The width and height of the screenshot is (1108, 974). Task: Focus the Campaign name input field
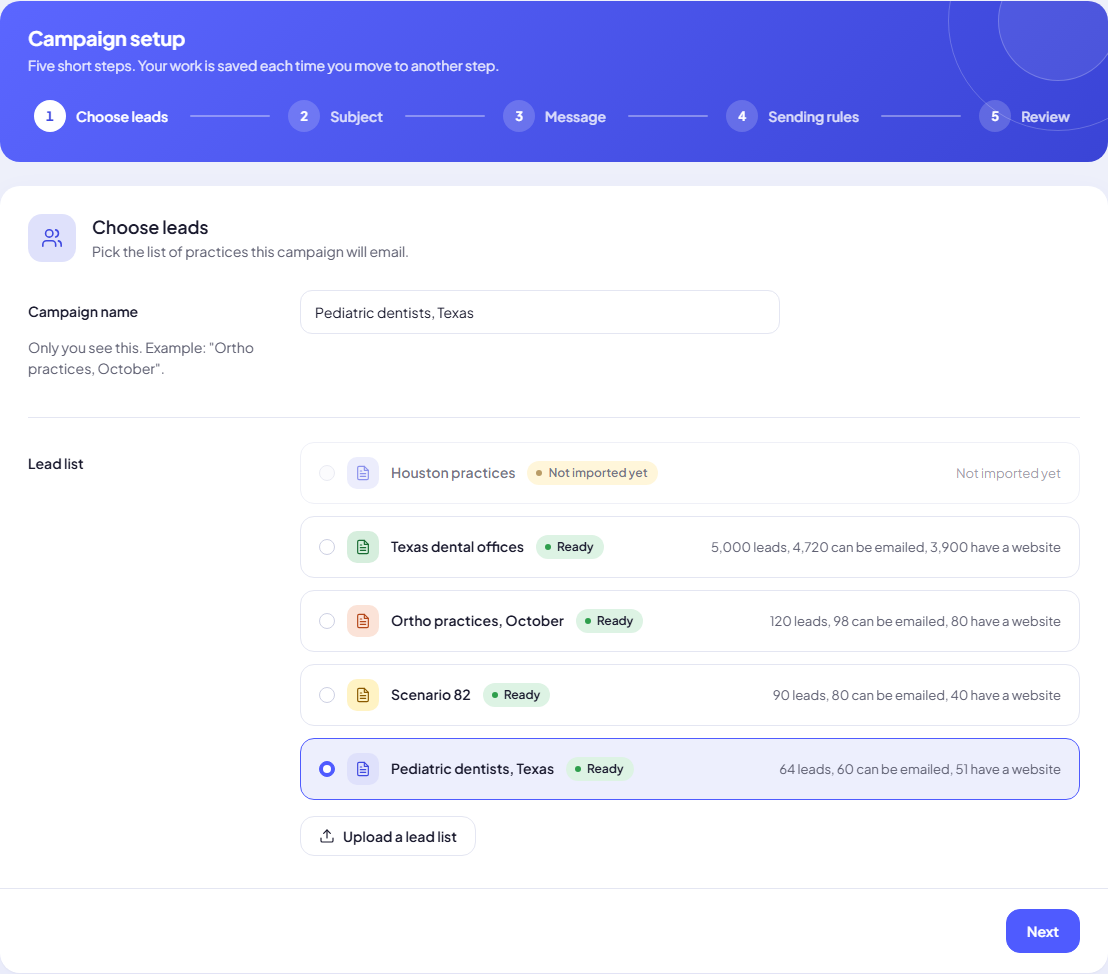pyautogui.click(x=540, y=312)
